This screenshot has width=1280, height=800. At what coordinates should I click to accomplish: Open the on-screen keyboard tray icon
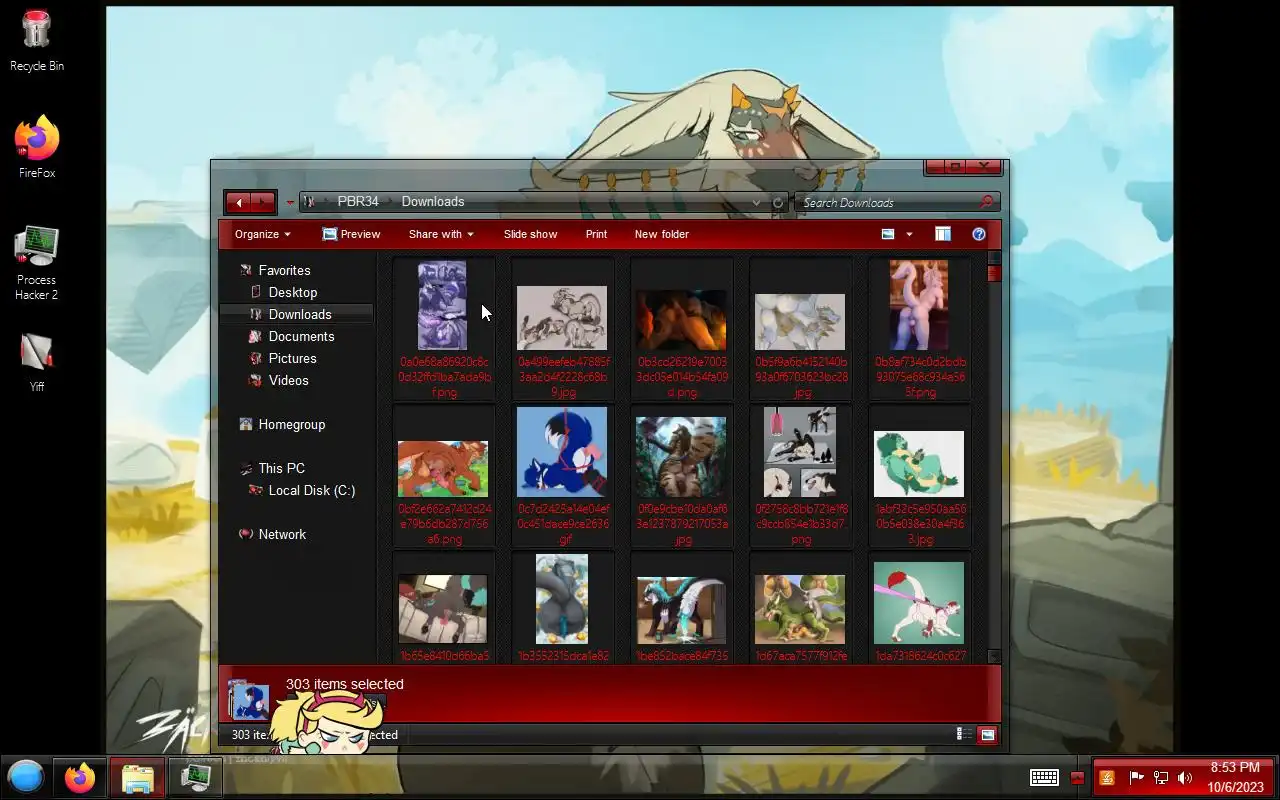coord(1045,778)
